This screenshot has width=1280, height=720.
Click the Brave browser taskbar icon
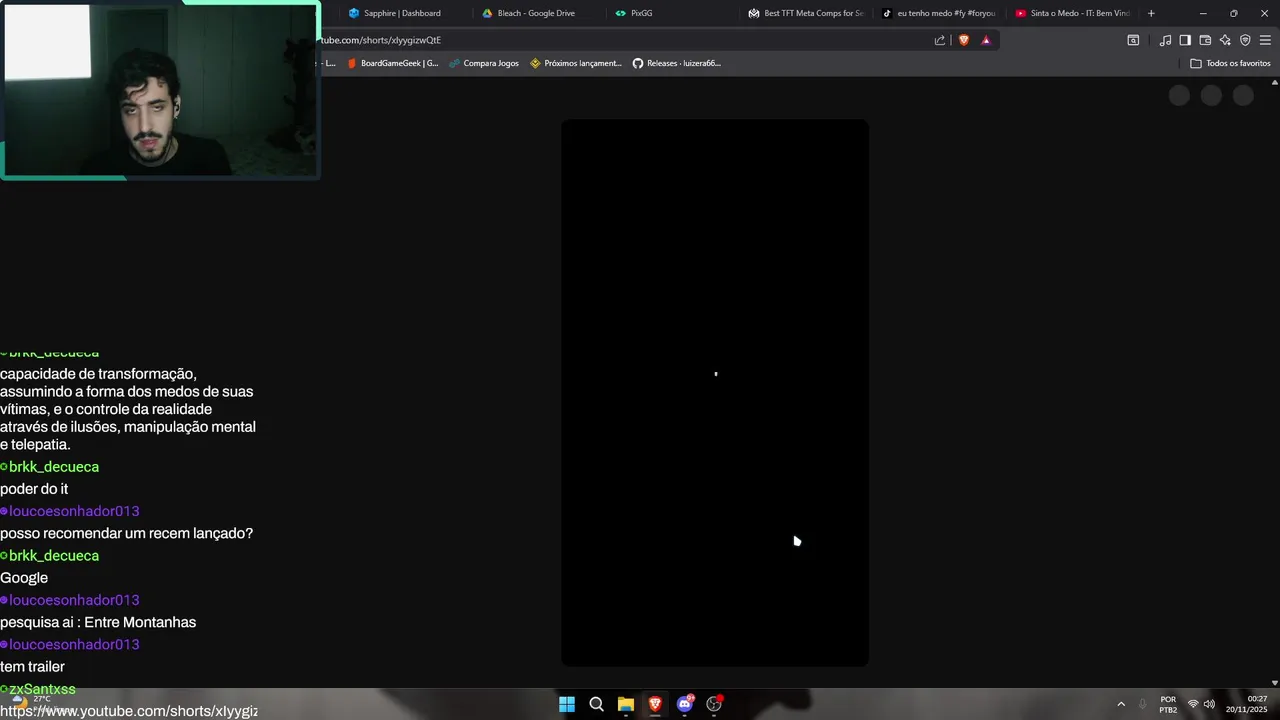coord(655,704)
